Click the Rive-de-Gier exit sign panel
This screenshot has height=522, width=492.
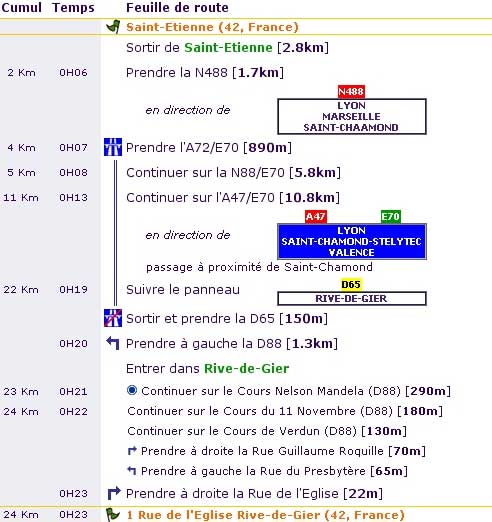tap(352, 298)
